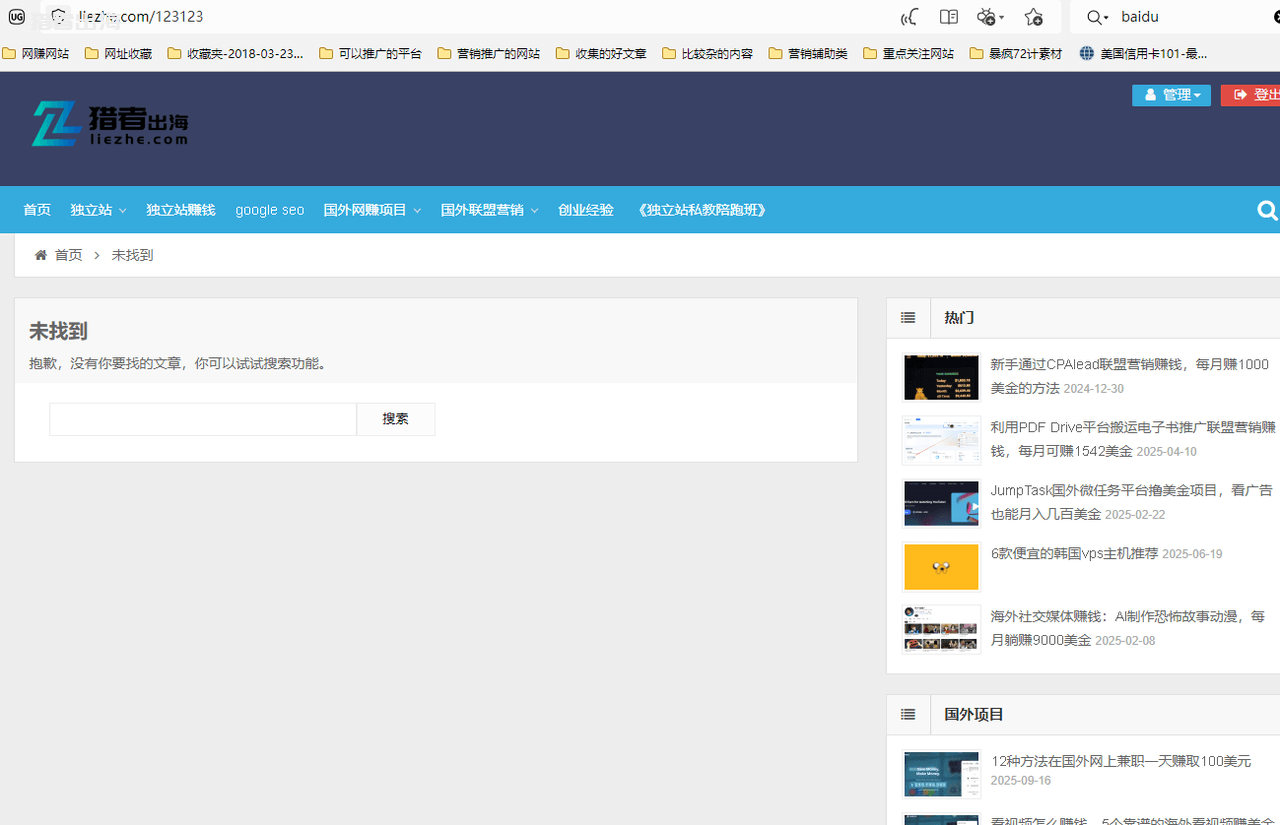
Task: Click the 猎者出海 site logo
Action: click(108, 124)
